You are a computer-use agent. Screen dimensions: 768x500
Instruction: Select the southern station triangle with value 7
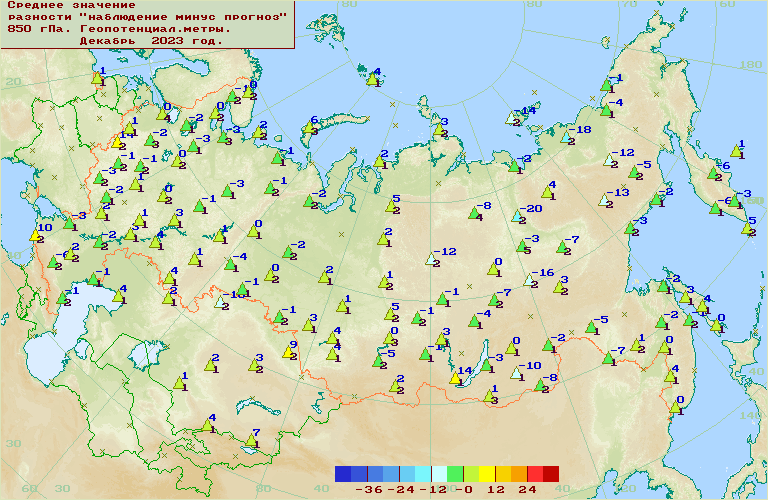tap(251, 440)
